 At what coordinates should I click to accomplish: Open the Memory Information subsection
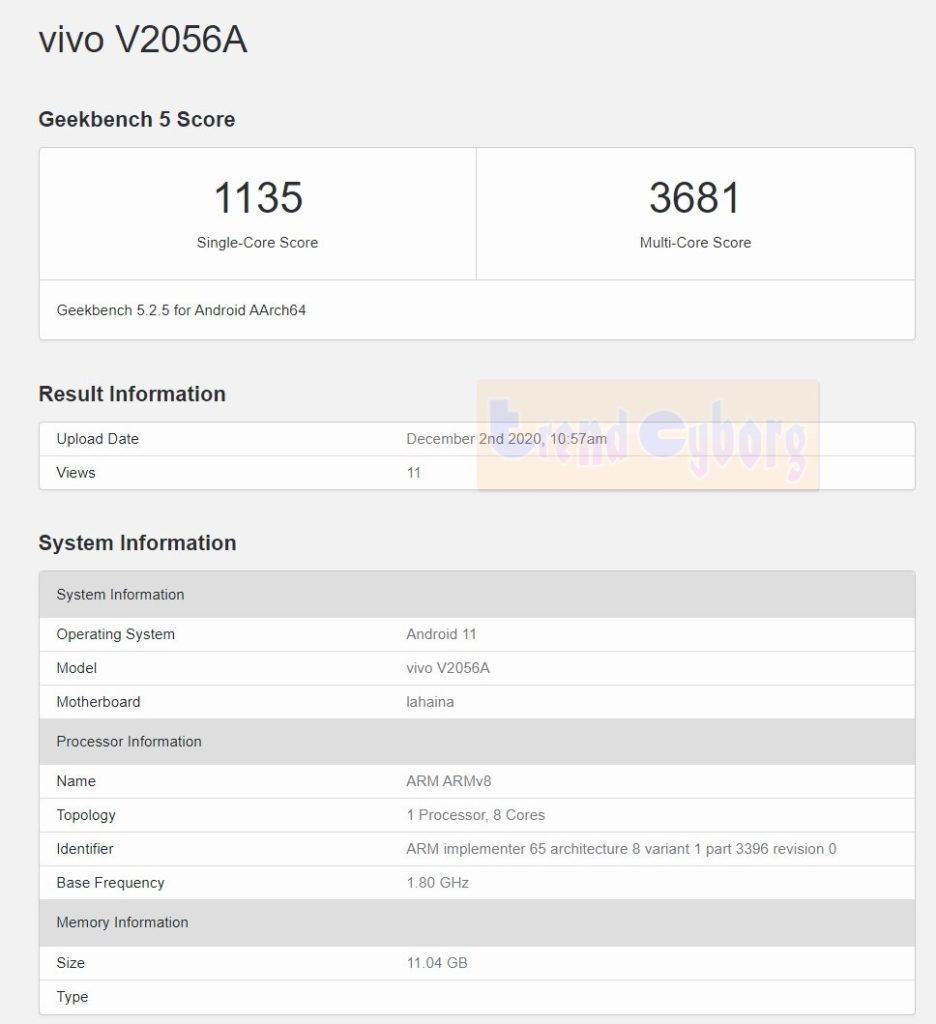122,922
